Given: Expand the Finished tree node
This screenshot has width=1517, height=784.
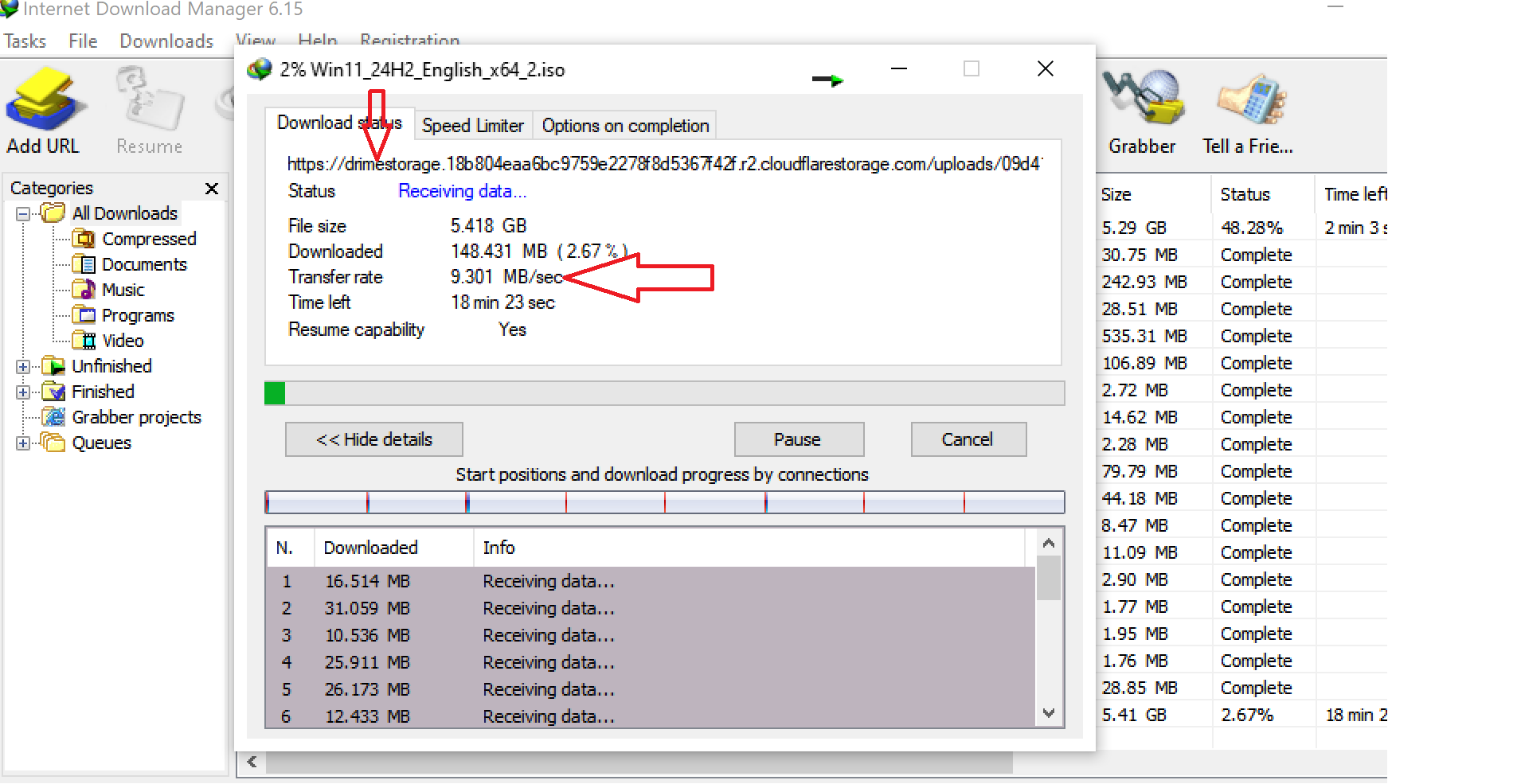Looking at the screenshot, I should tap(23, 392).
